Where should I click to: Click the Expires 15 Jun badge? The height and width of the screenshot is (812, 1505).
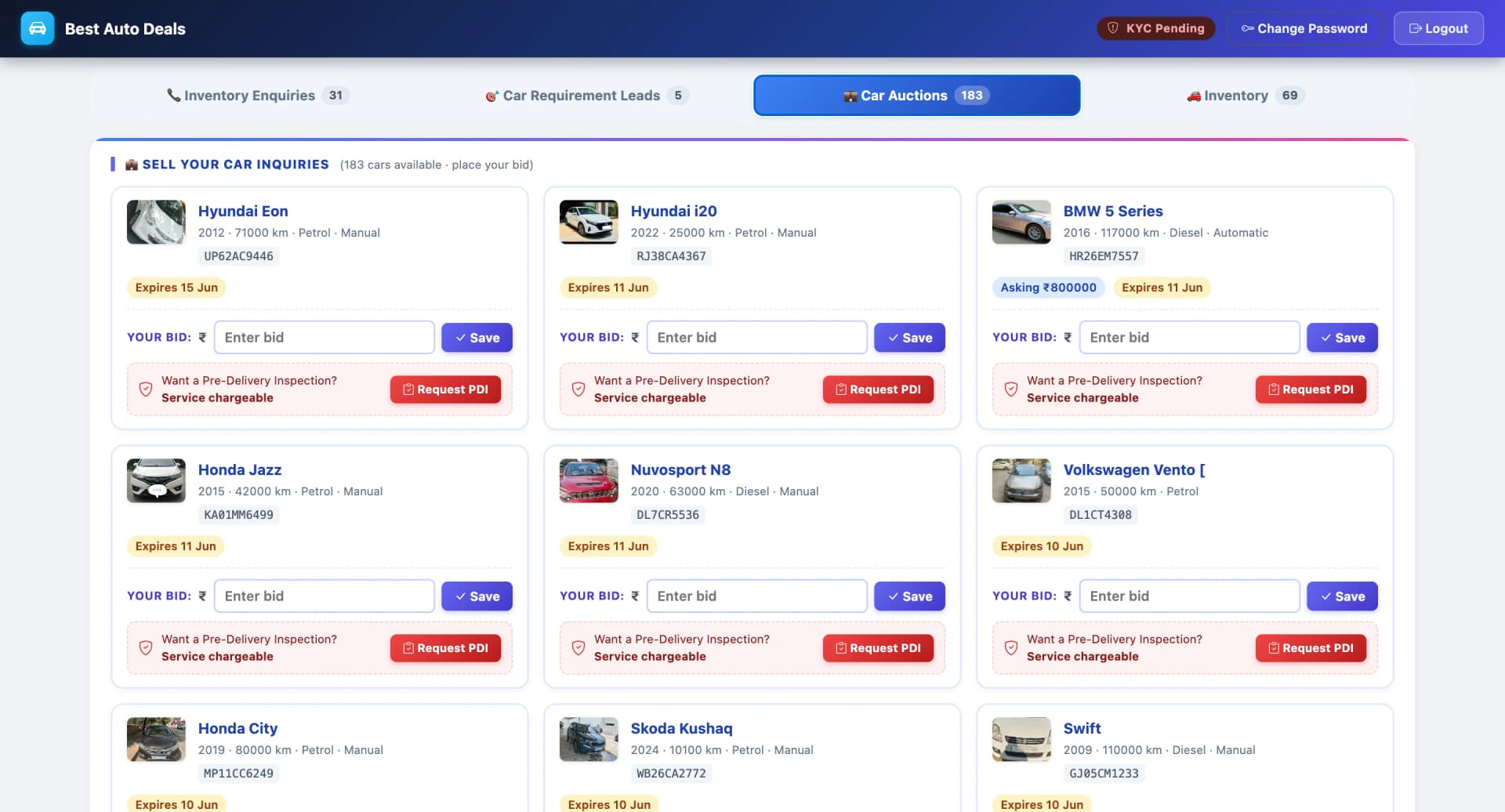(x=176, y=288)
